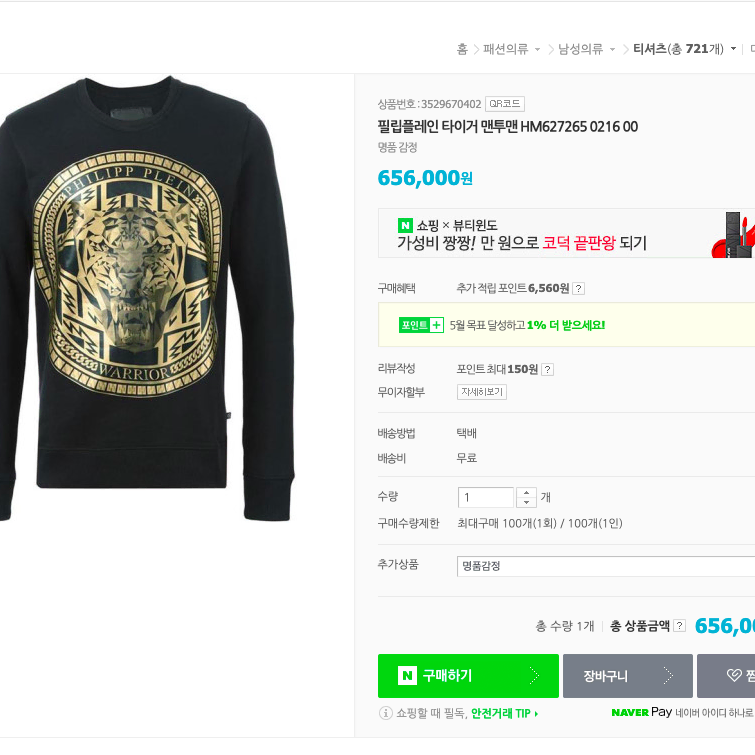Click the green 구매하기 button
This screenshot has height=755, width=755.
click(x=468, y=676)
